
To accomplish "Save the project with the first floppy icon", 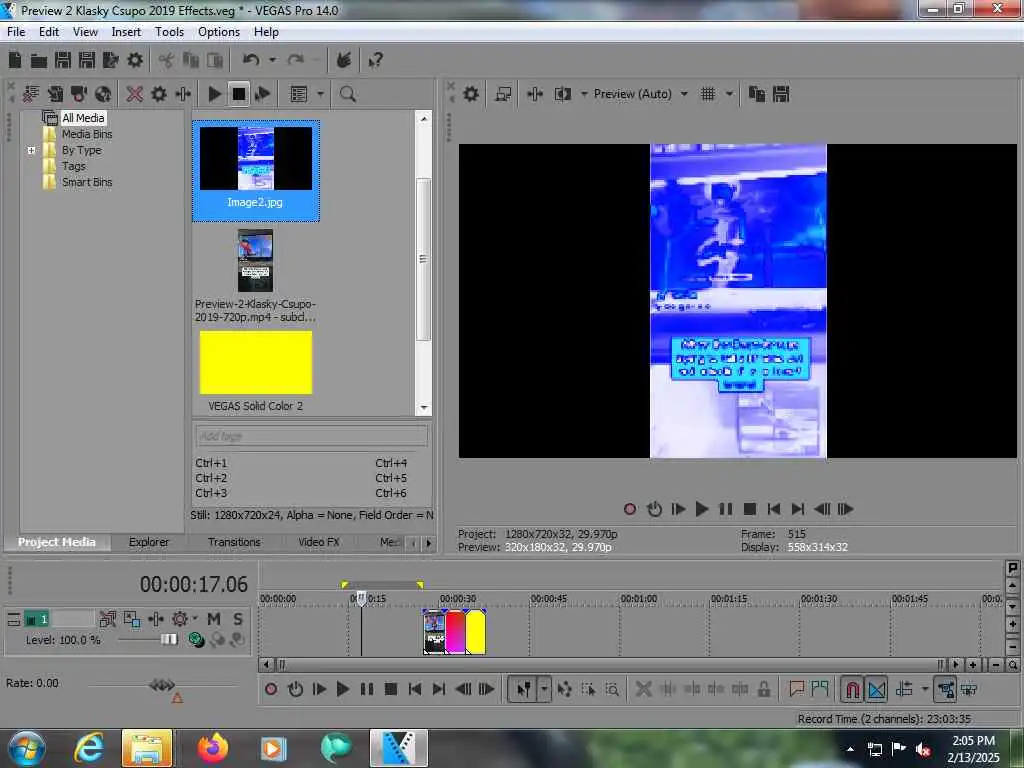I will coord(63,61).
